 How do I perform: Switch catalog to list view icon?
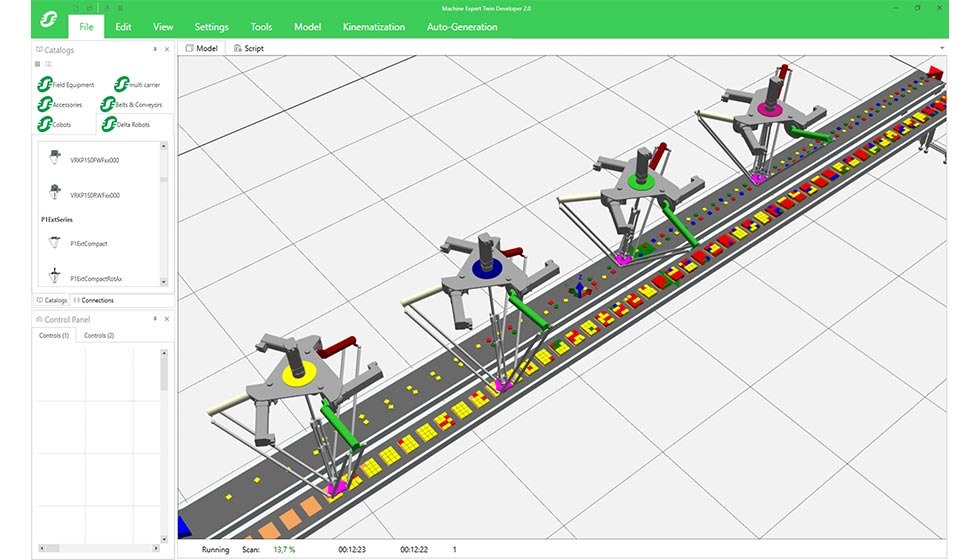[x=46, y=64]
